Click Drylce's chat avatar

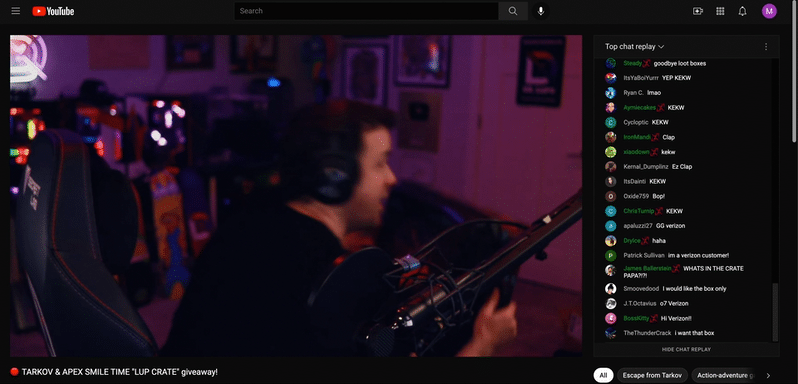pyautogui.click(x=611, y=241)
